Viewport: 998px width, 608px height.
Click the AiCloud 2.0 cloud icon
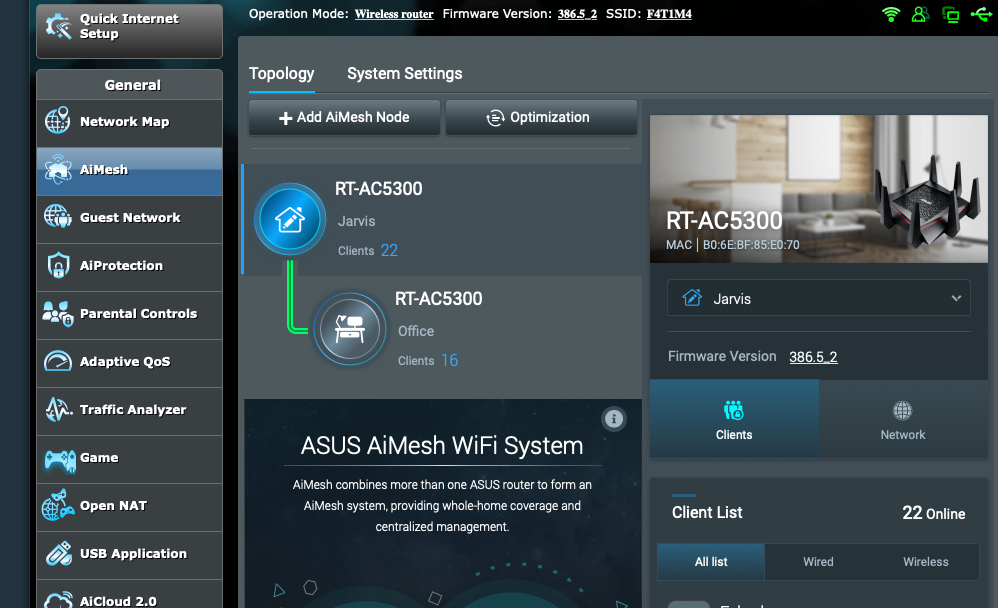point(59,600)
